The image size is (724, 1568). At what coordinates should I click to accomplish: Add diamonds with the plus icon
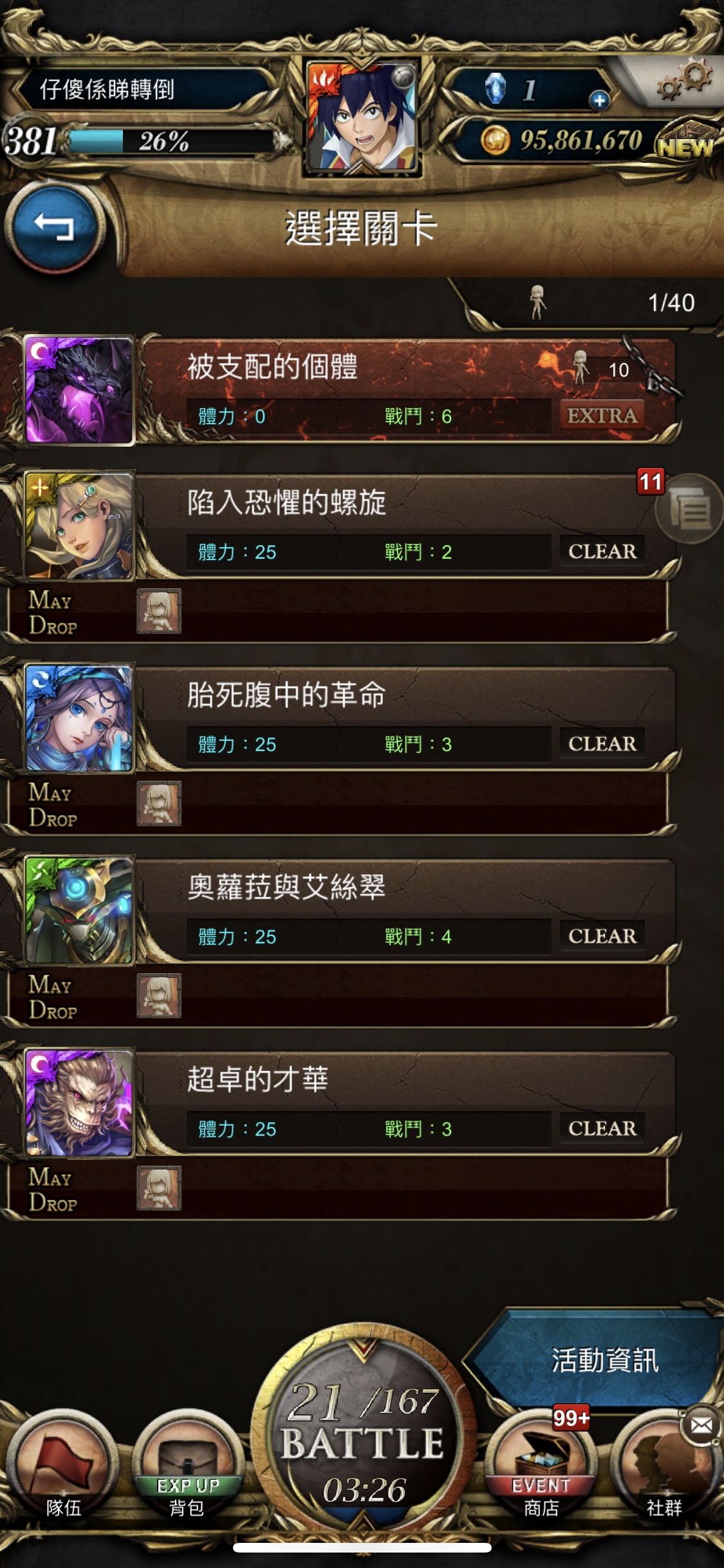coord(599,100)
